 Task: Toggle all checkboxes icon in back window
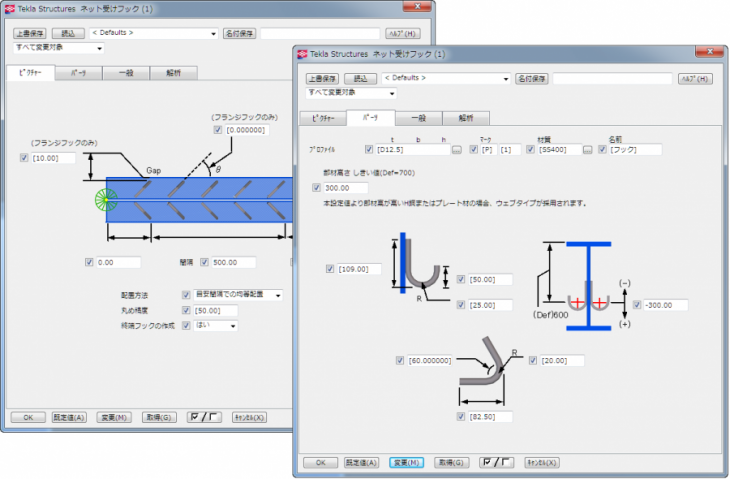[x=204, y=417]
